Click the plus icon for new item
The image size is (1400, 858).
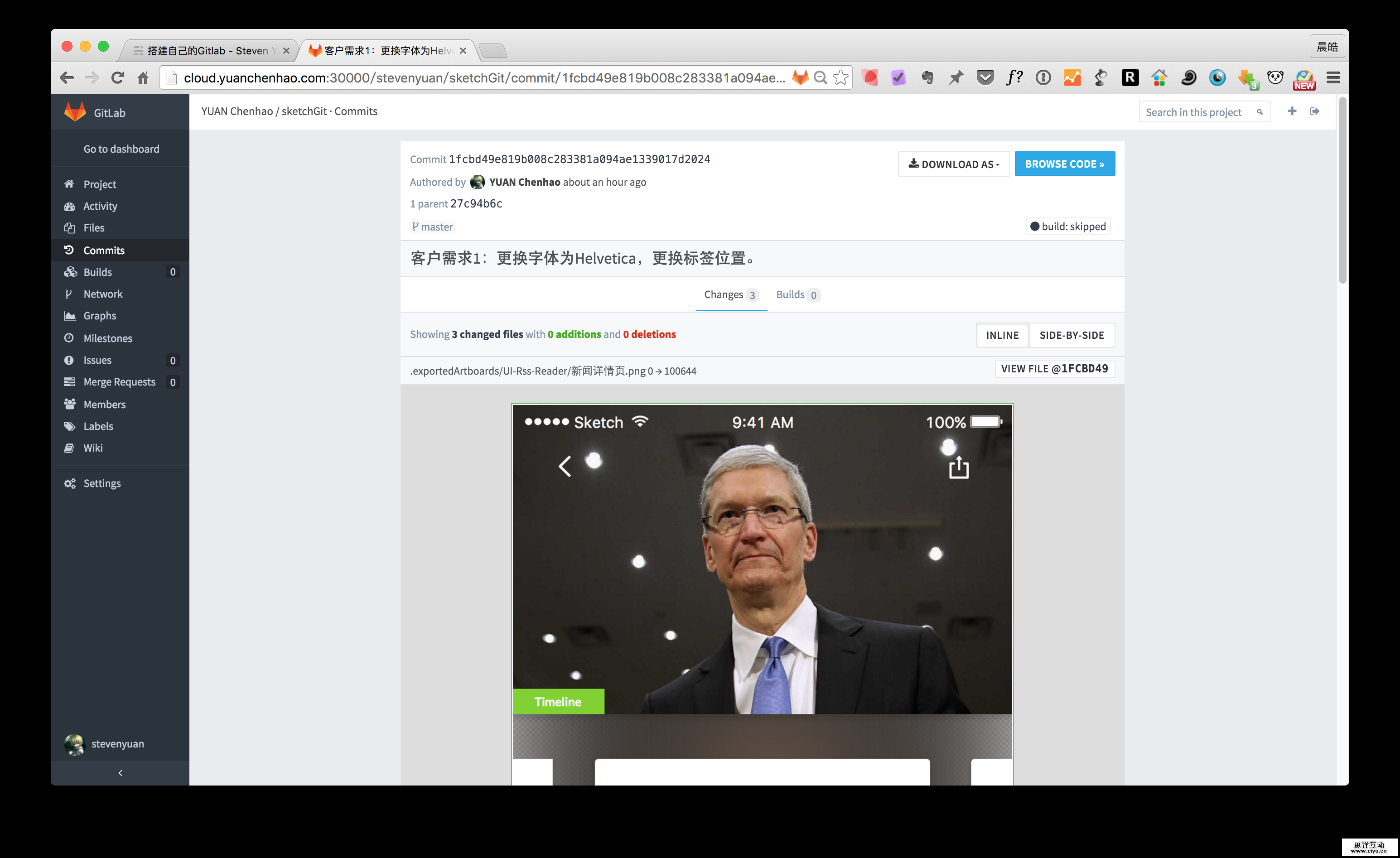(x=1291, y=111)
